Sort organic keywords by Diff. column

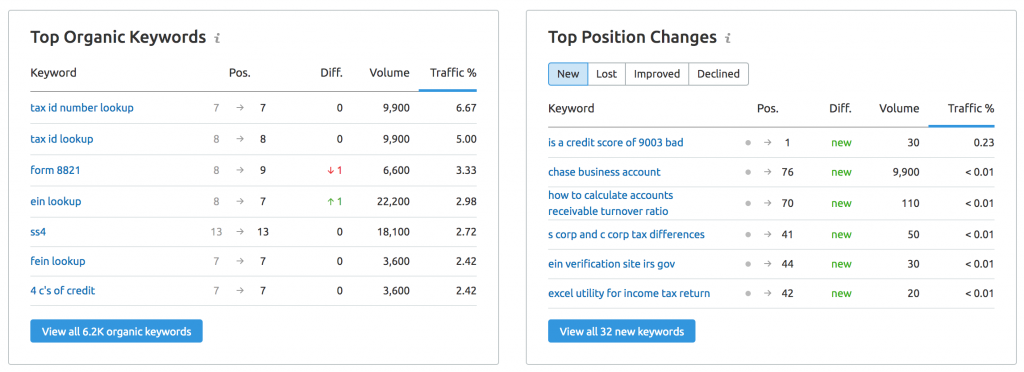[332, 72]
